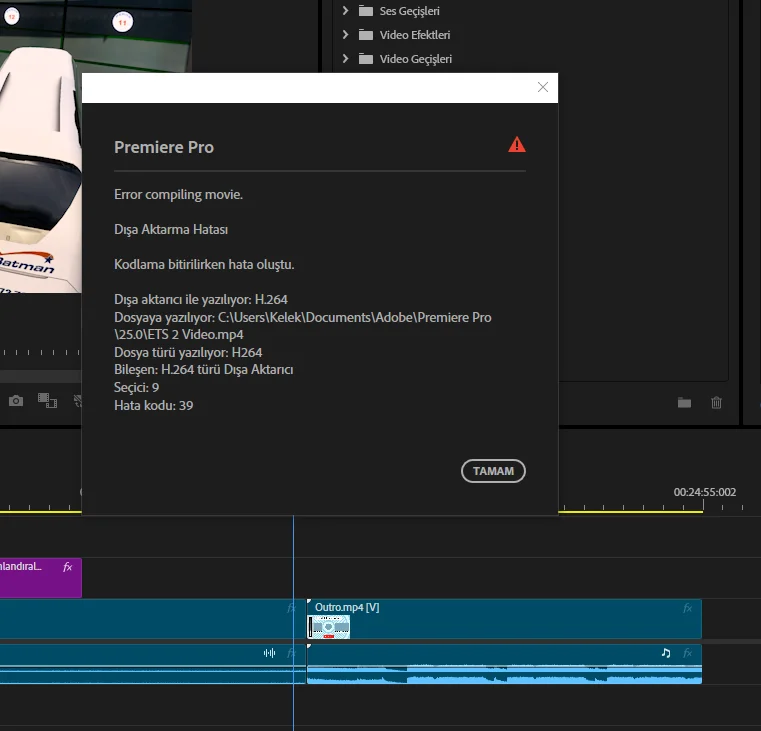Viewport: 761px width, 731px height.
Task: Click the red warning triangle icon
Action: (x=516, y=145)
